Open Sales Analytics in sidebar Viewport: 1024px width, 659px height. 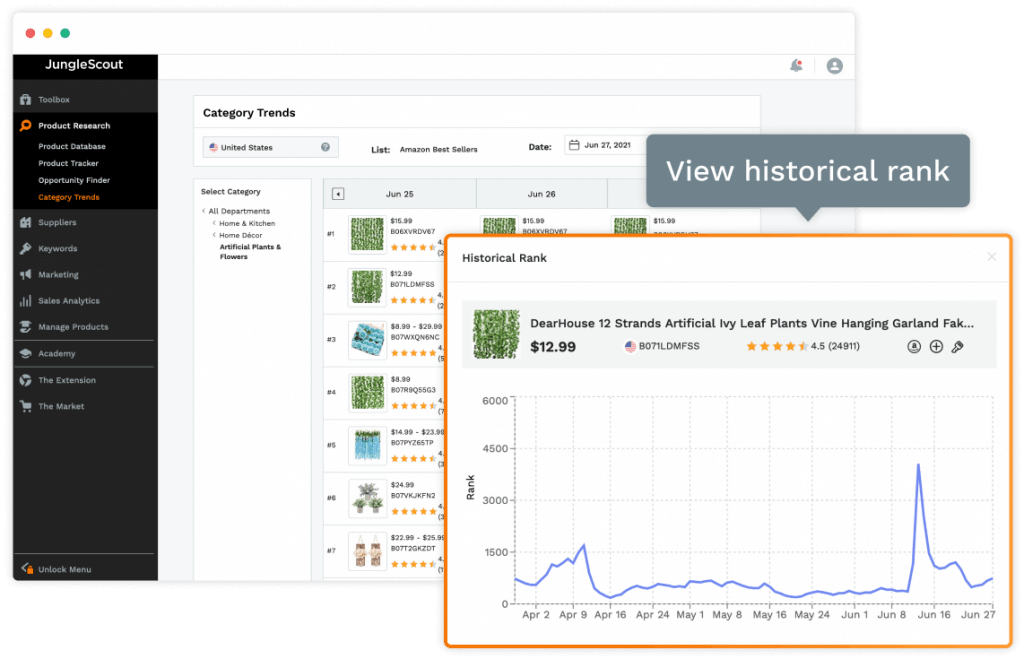pyautogui.click(x=69, y=300)
